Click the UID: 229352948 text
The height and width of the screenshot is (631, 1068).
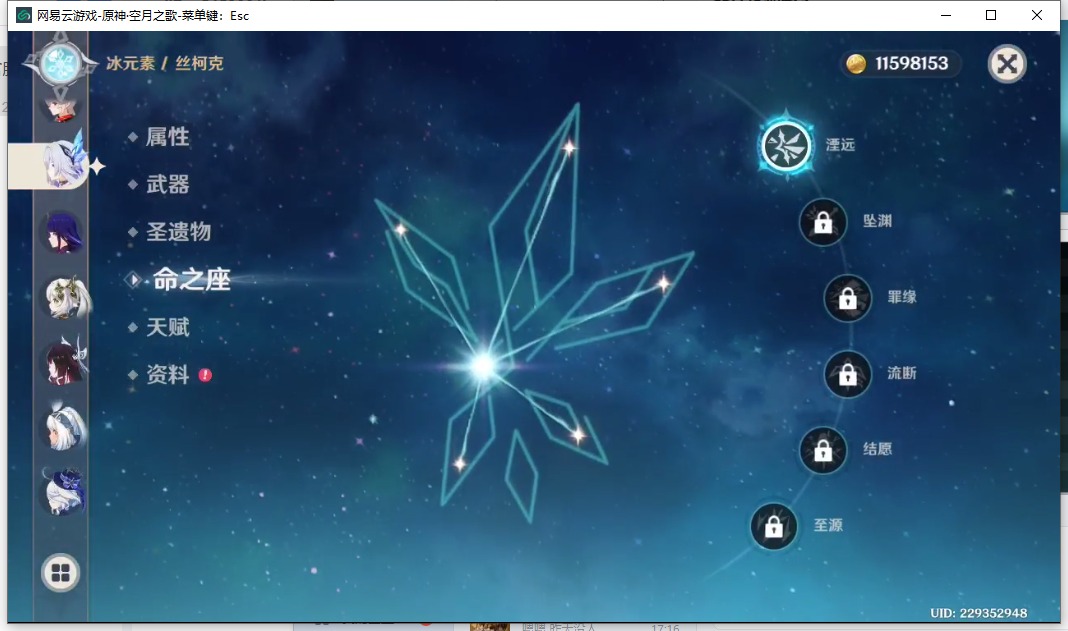978,613
